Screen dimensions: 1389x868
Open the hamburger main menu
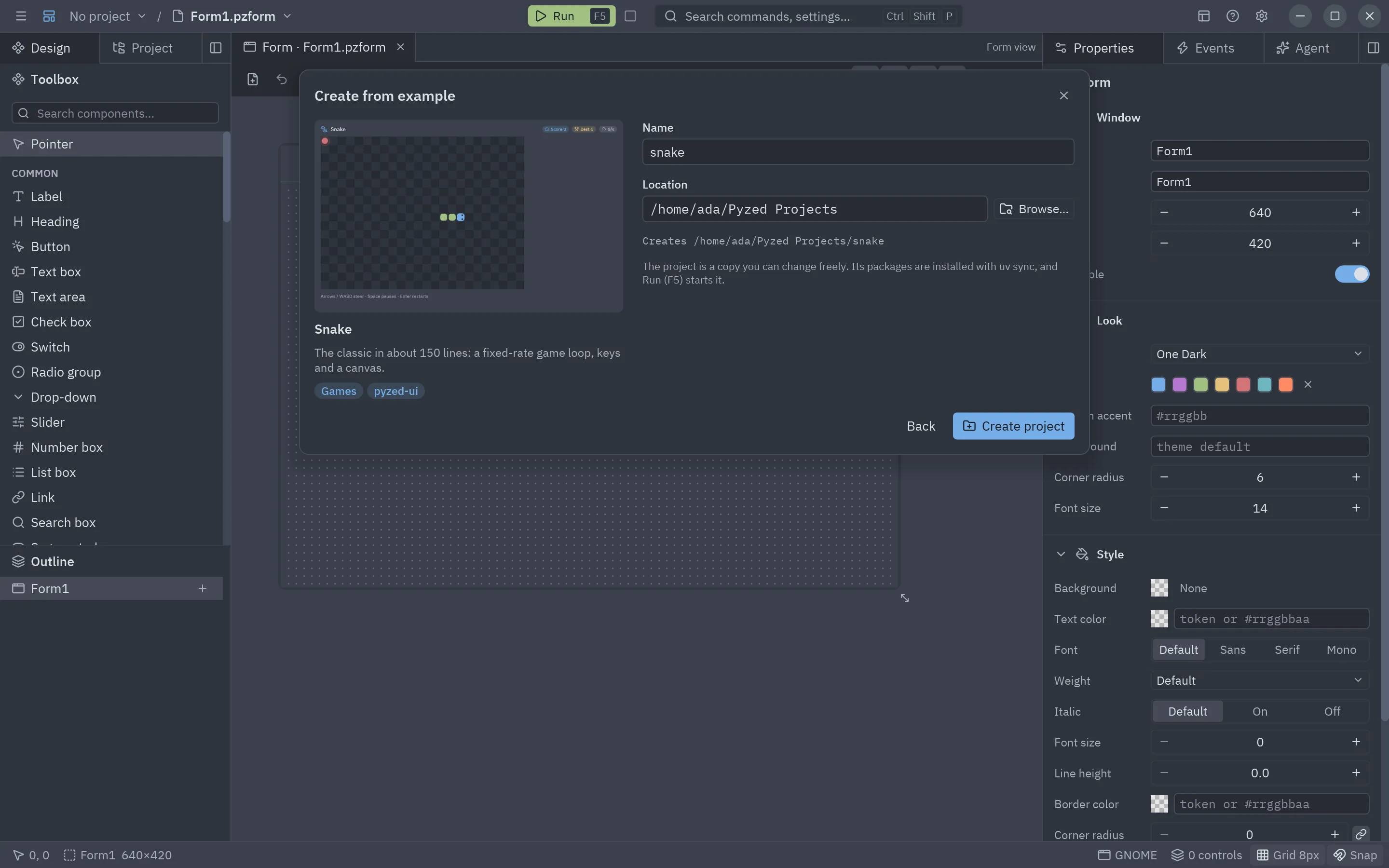coord(21,16)
